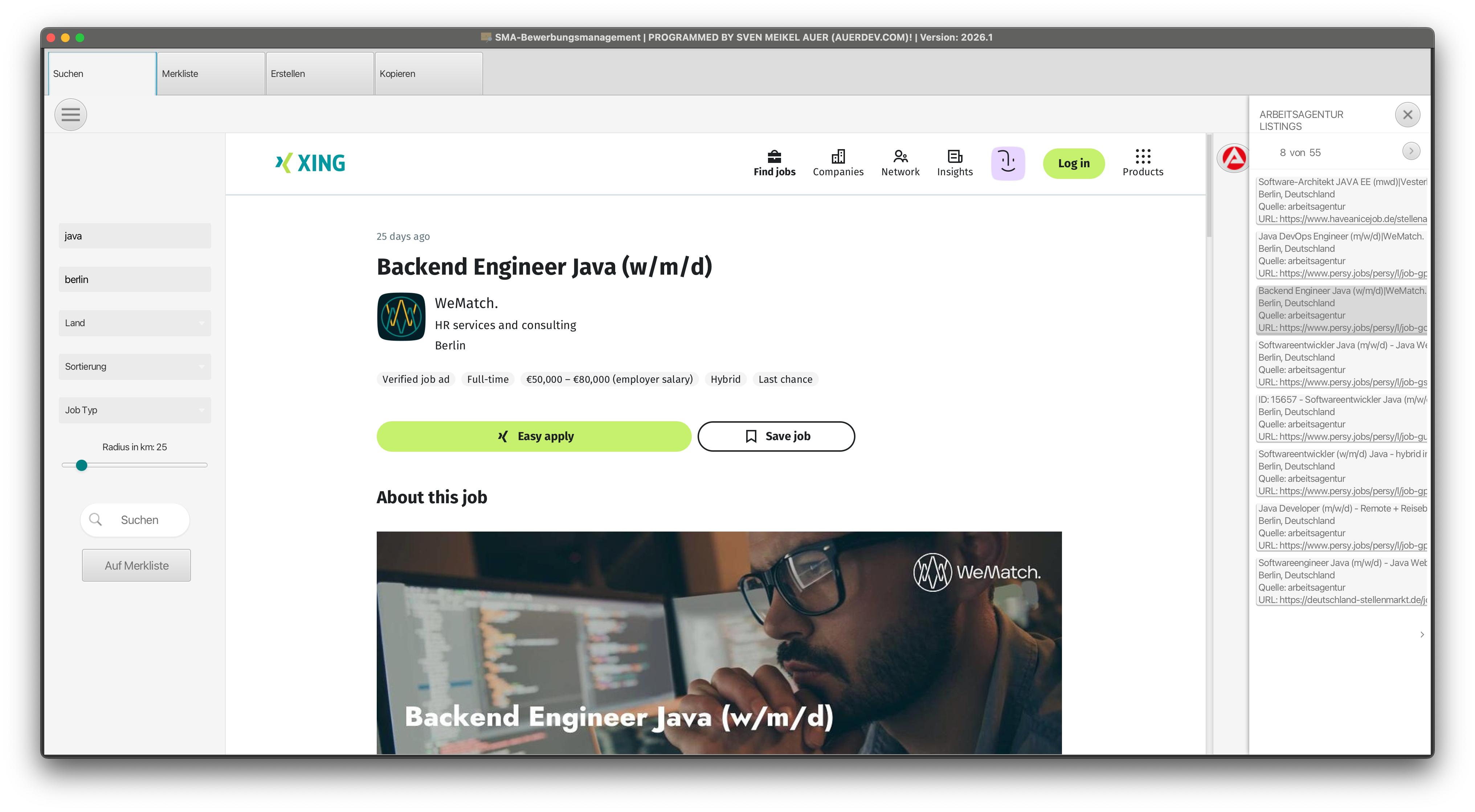Click the Log in button
This screenshot has height=812, width=1475.
(1074, 163)
